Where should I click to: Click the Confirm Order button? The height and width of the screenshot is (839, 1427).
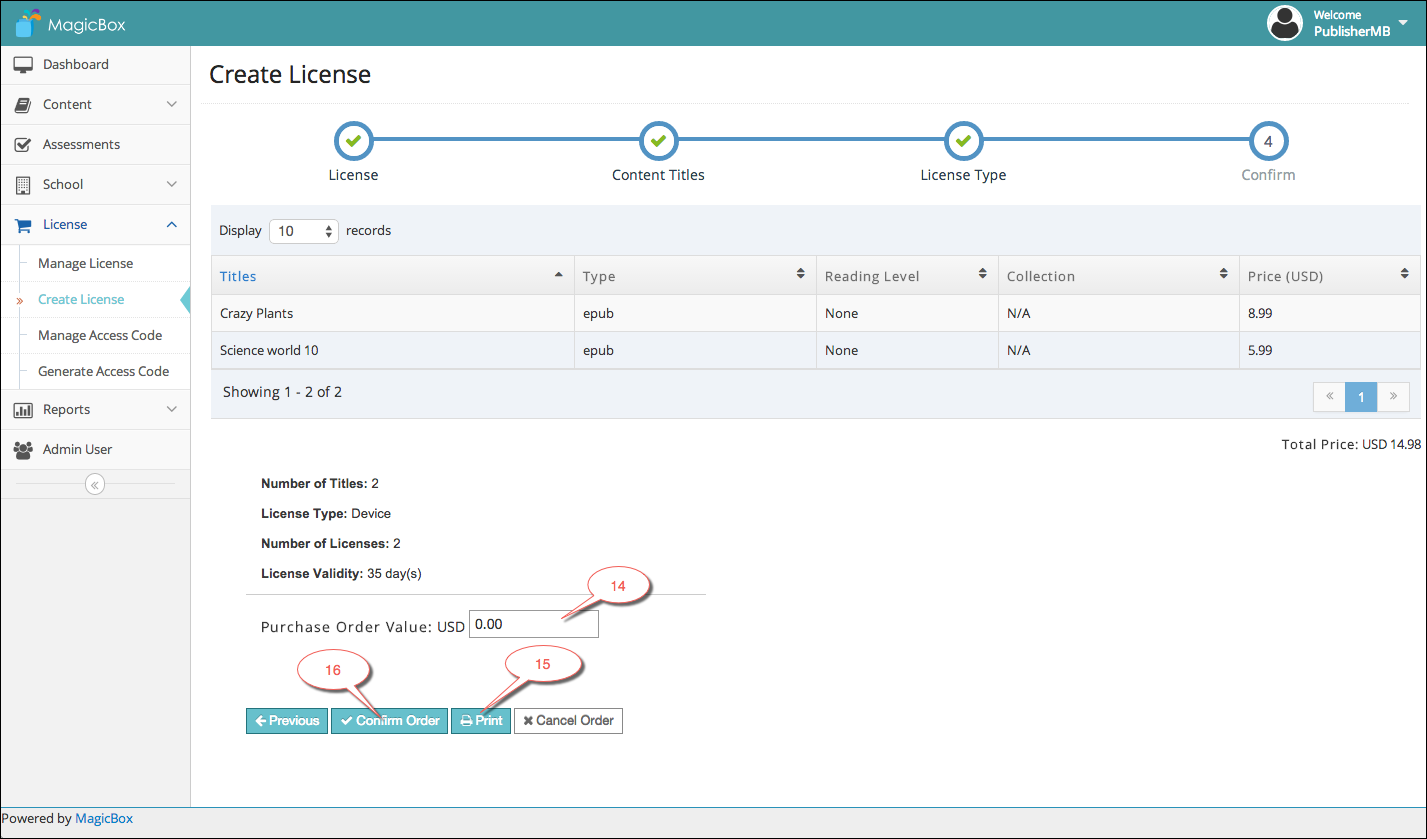389,721
